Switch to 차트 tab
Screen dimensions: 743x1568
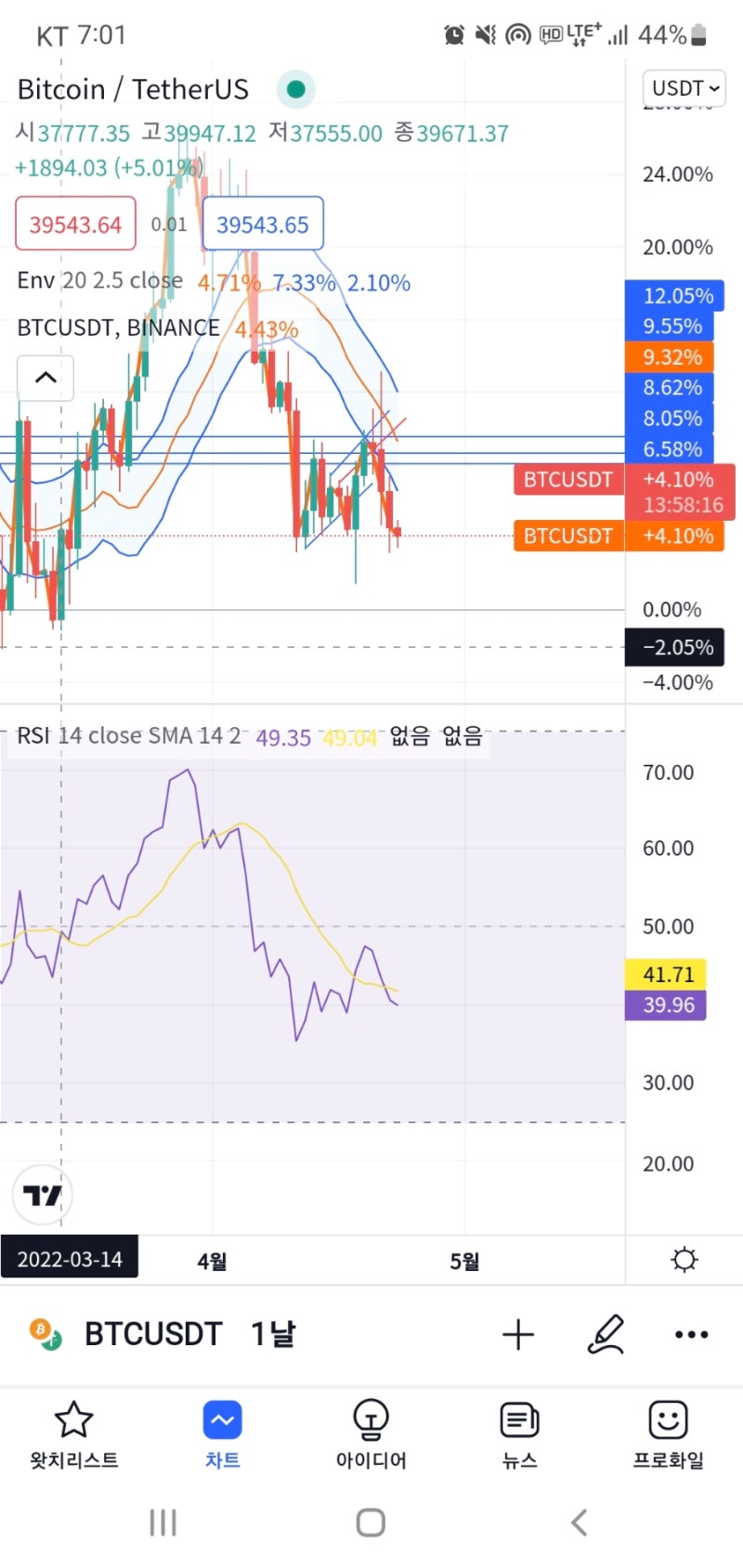tap(223, 1434)
